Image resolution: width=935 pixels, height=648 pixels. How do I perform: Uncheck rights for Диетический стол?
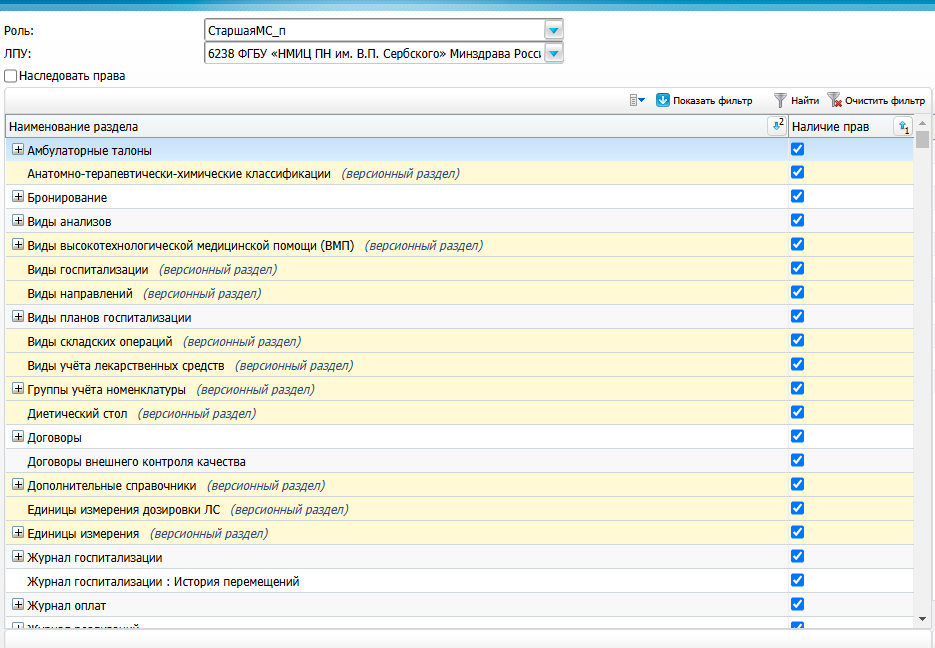click(797, 413)
